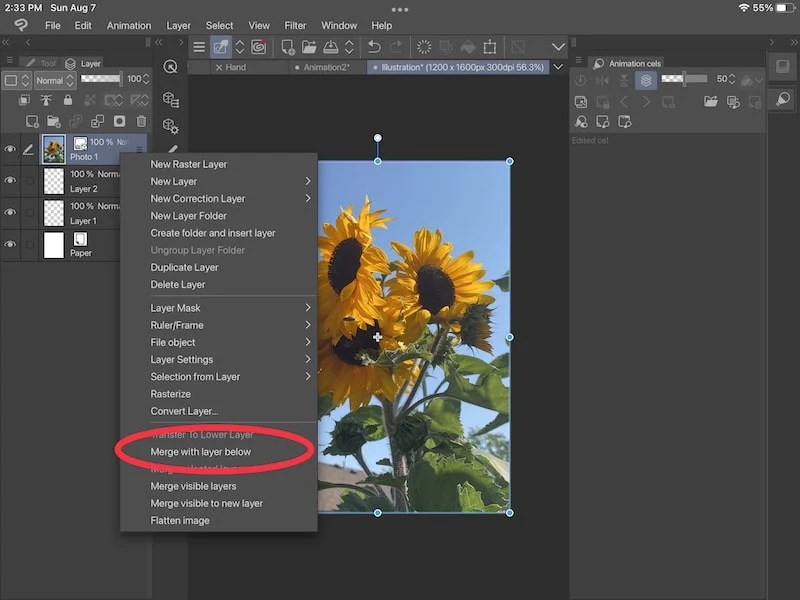
Task: Select the crop frame icon in the toolbar
Action: 490,47
